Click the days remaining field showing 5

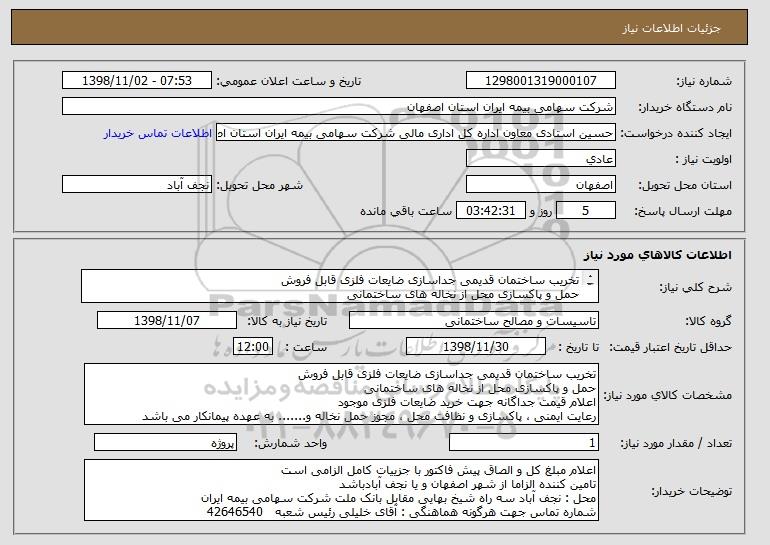586,211
